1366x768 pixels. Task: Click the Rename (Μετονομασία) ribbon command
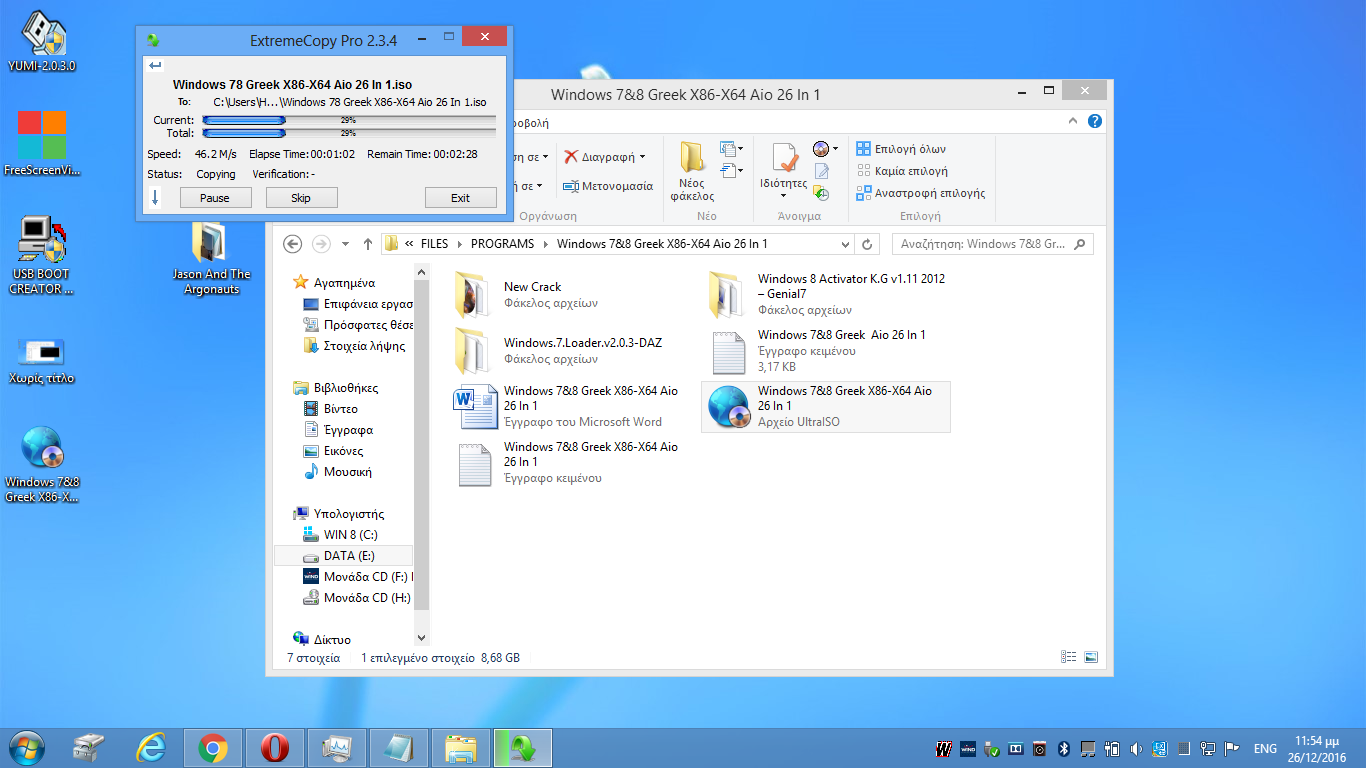608,186
